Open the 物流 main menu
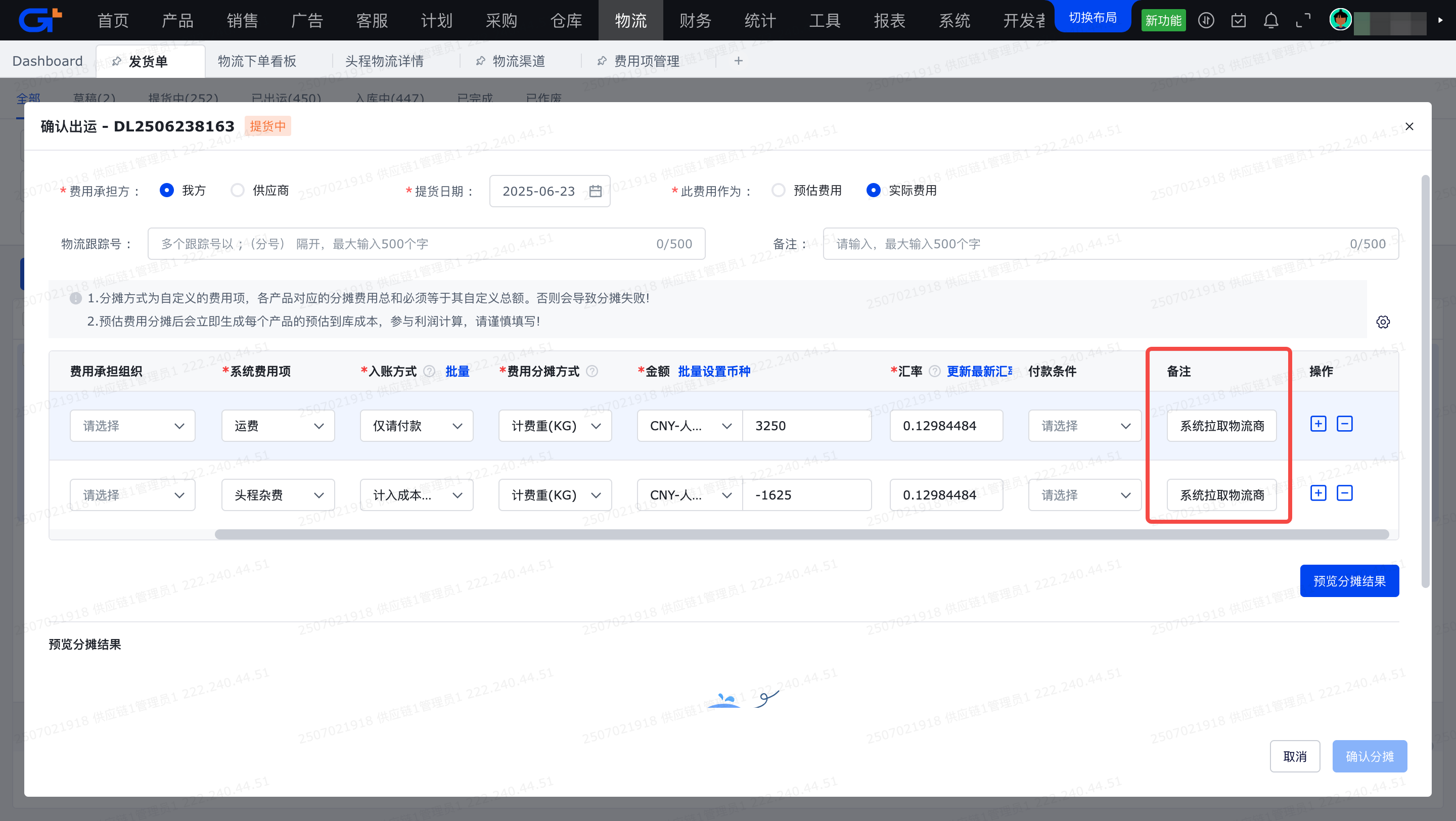 pos(630,20)
